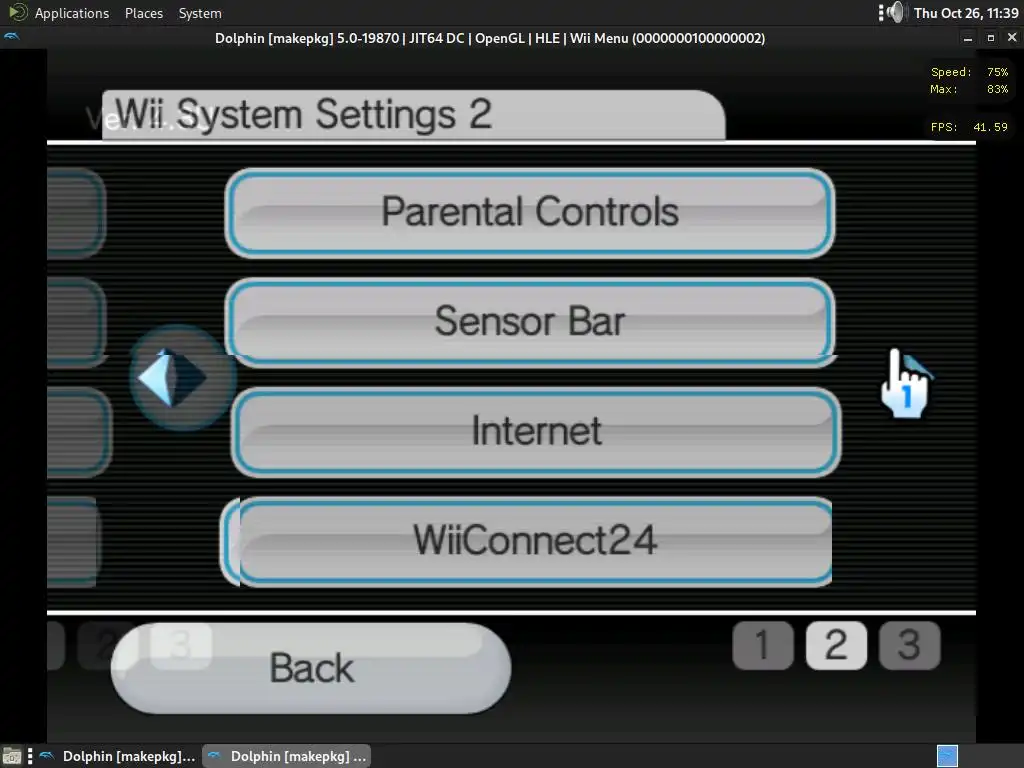1024x768 pixels.
Task: Click the workspace switcher in bottom panel
Action: (947, 756)
